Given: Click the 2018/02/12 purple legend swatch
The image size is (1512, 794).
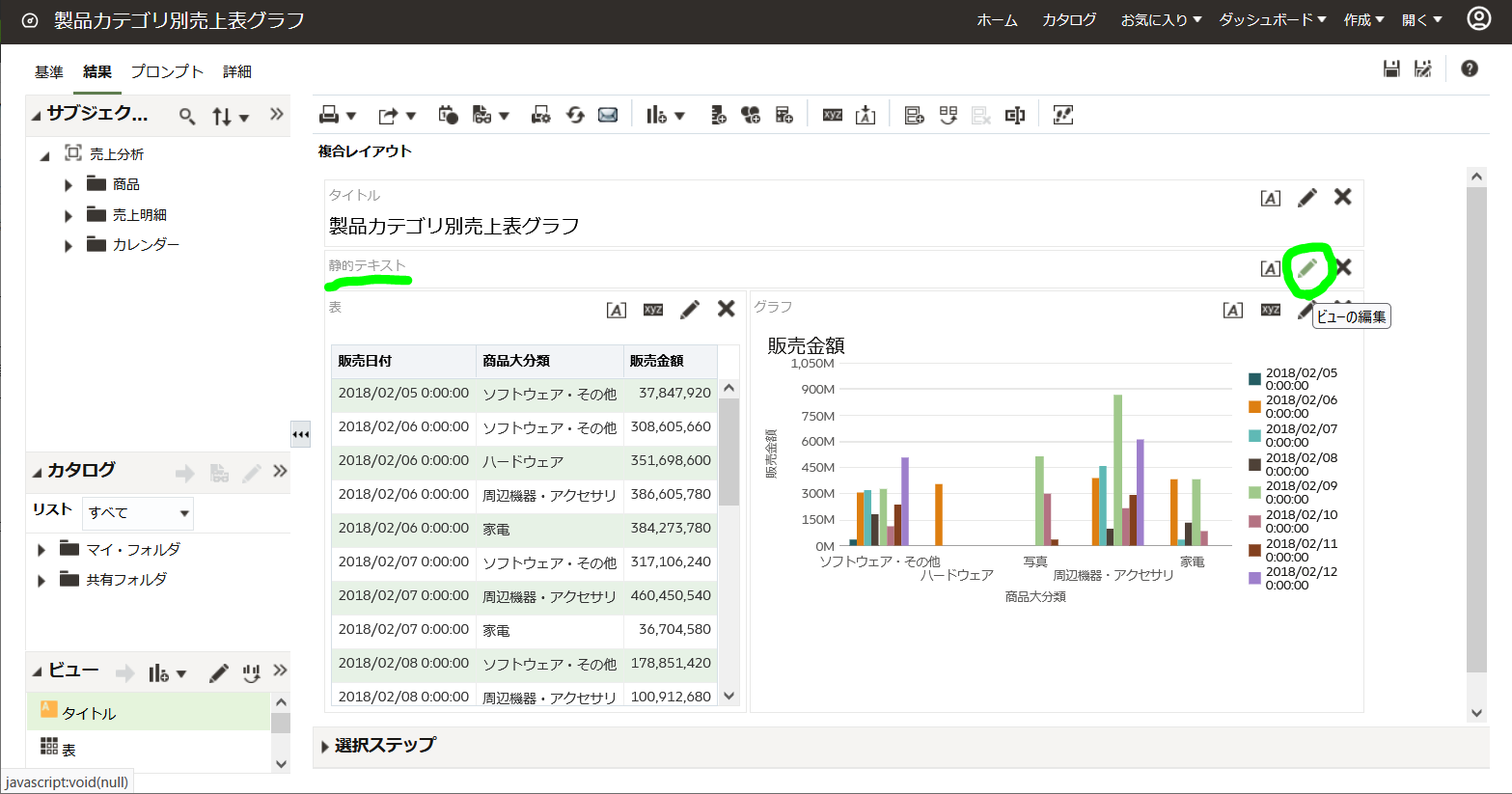Looking at the screenshot, I should pos(1254,579).
